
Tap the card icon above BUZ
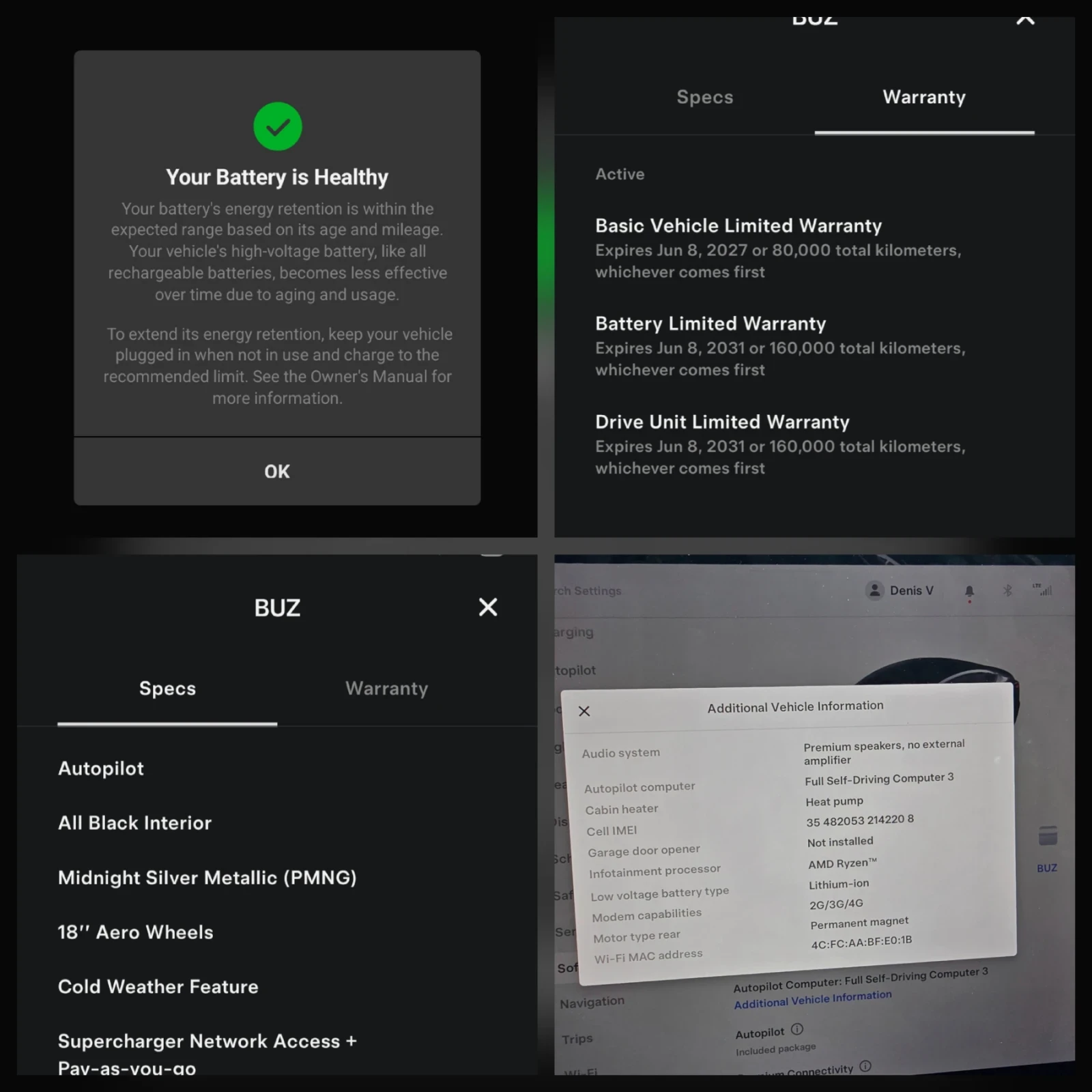(x=1048, y=835)
